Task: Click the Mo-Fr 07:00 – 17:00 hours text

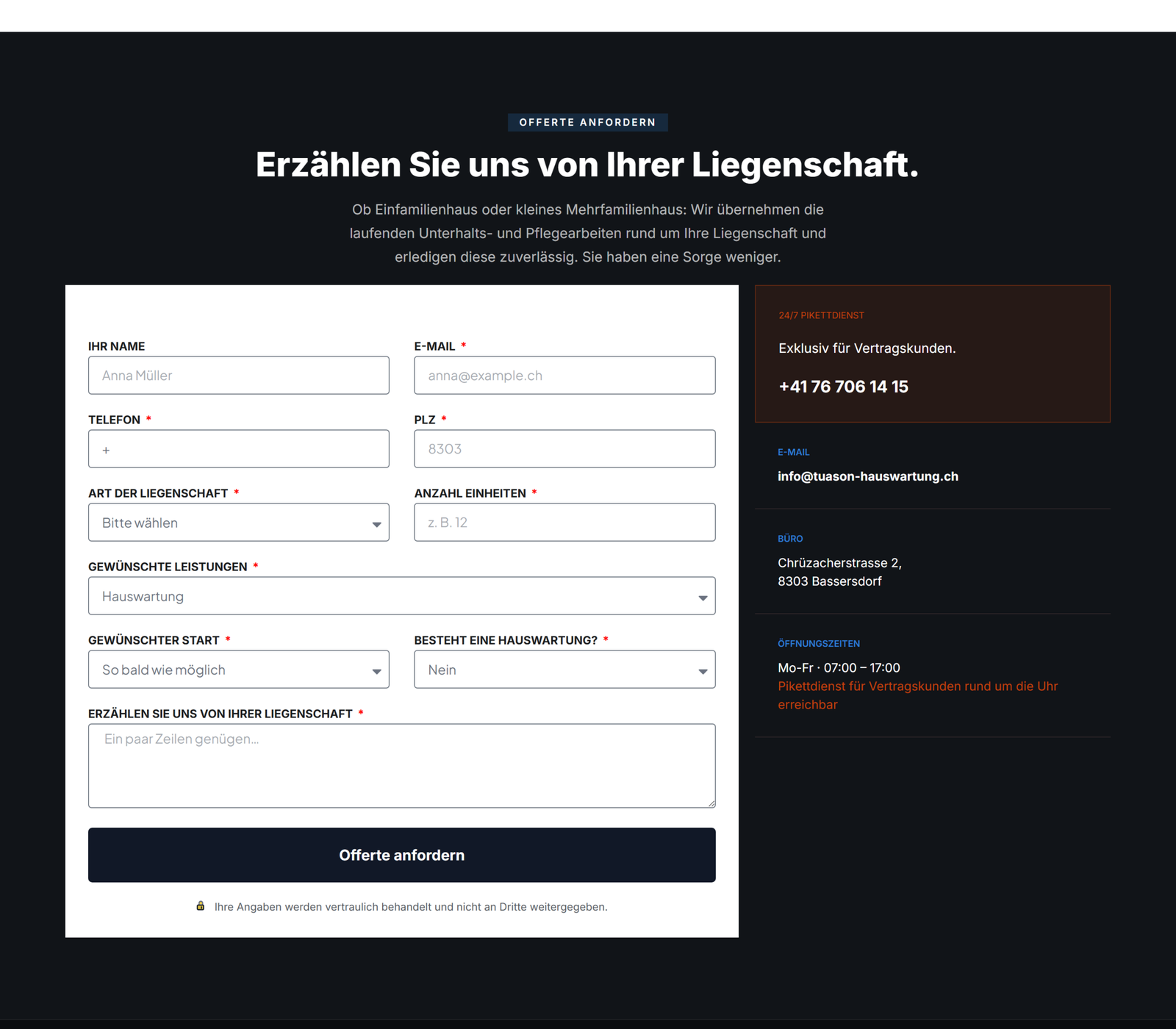Action: click(x=839, y=668)
